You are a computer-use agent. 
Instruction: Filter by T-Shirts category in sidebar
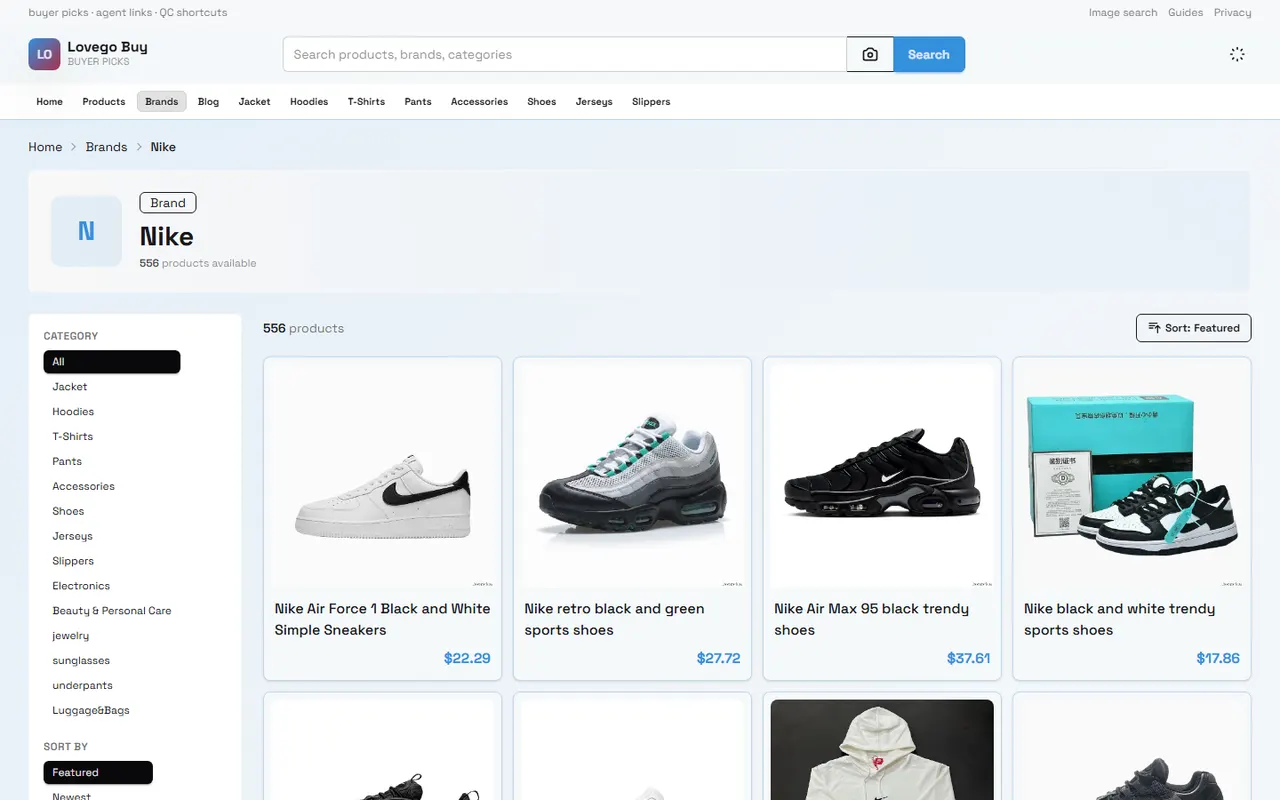72,436
